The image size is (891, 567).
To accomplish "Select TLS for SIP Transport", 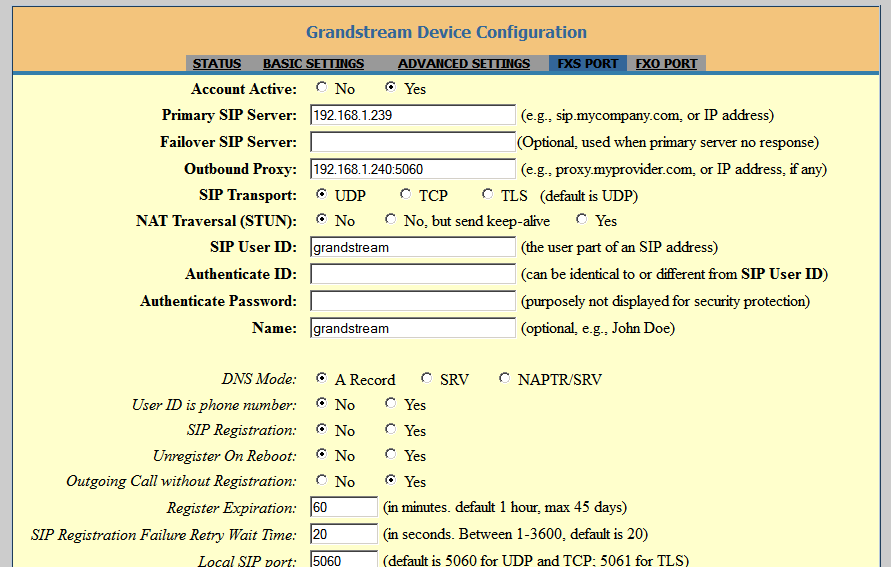I will [x=488, y=194].
